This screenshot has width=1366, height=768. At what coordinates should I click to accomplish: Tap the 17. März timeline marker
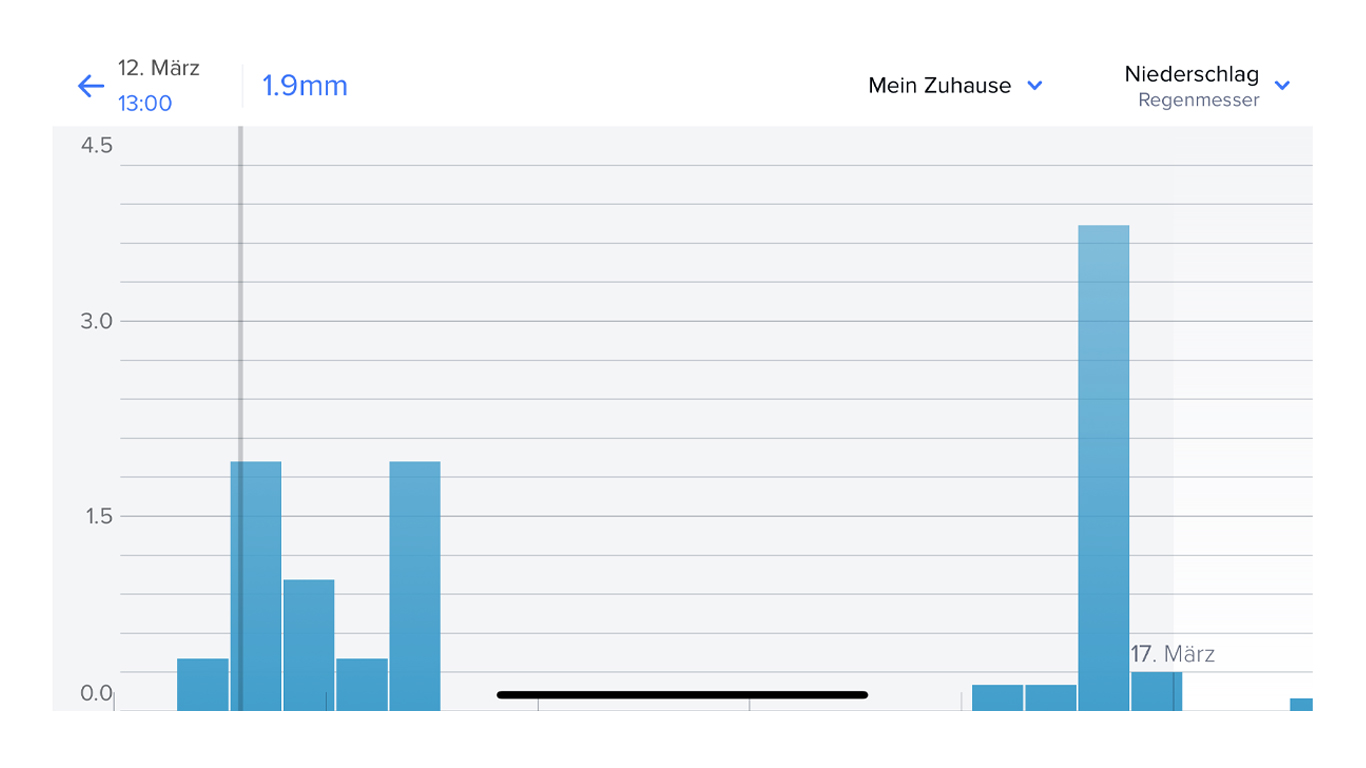coord(1172,655)
